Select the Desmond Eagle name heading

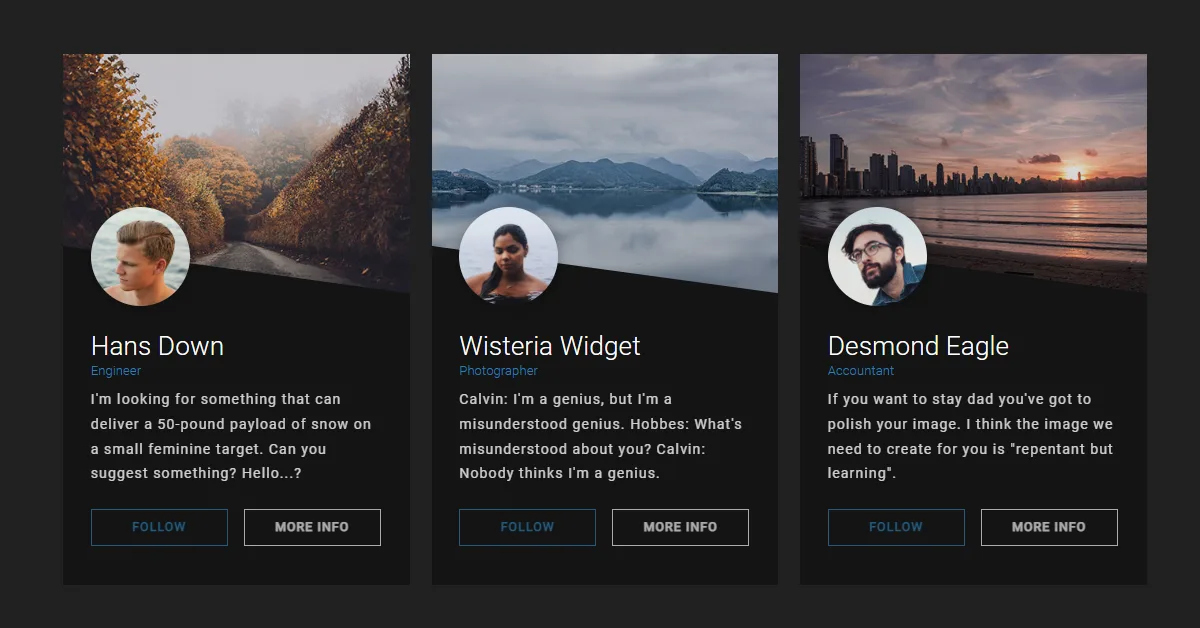coord(918,346)
